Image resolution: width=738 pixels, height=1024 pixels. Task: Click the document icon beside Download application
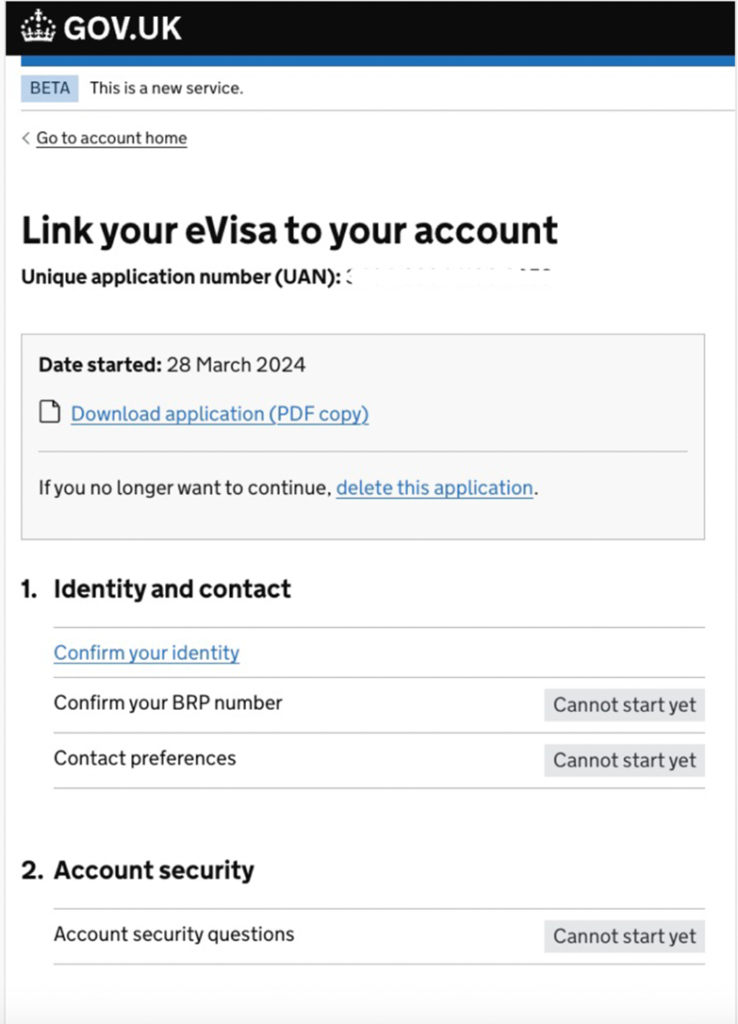[49, 413]
